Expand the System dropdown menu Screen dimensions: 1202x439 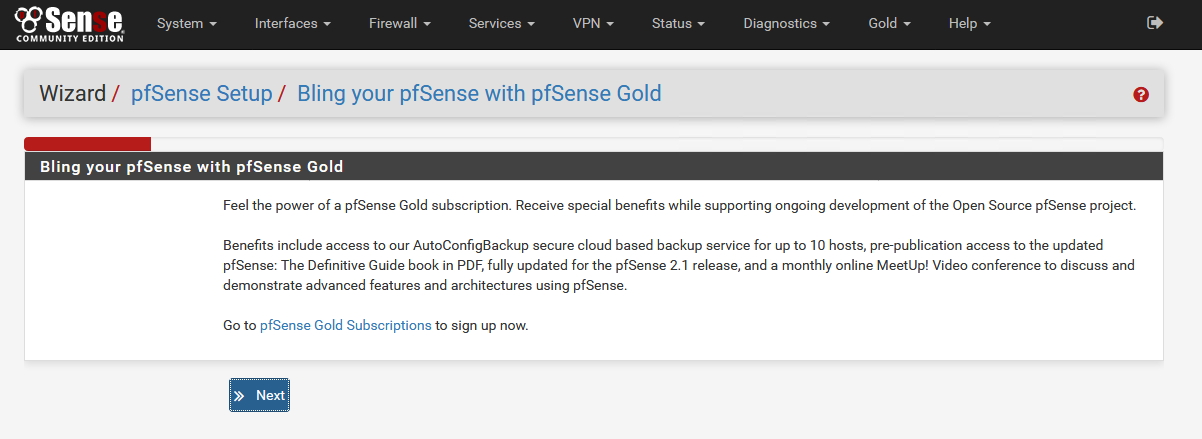pos(187,23)
